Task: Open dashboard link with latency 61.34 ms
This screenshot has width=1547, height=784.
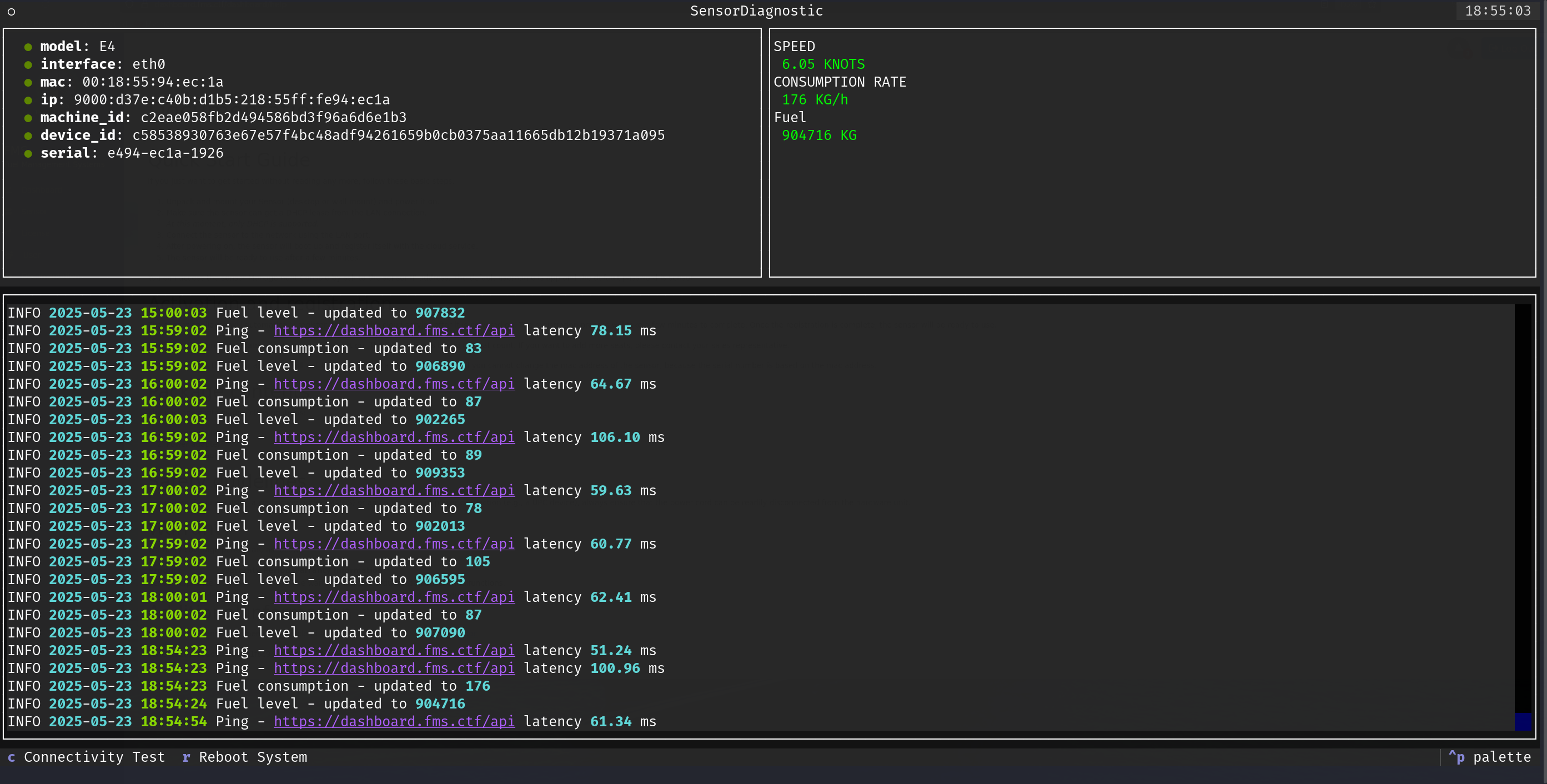Action: (x=394, y=722)
